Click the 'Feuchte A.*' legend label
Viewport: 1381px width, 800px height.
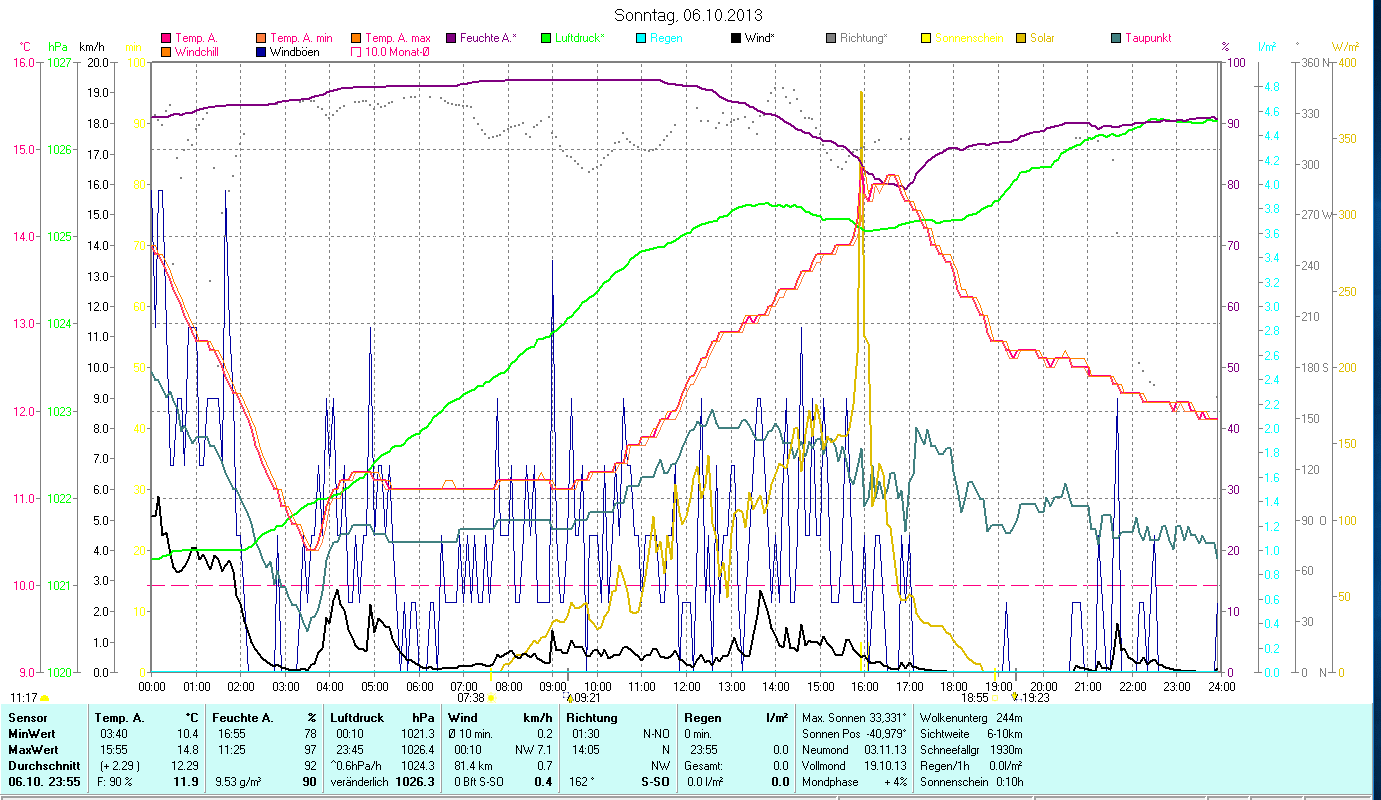pos(488,38)
